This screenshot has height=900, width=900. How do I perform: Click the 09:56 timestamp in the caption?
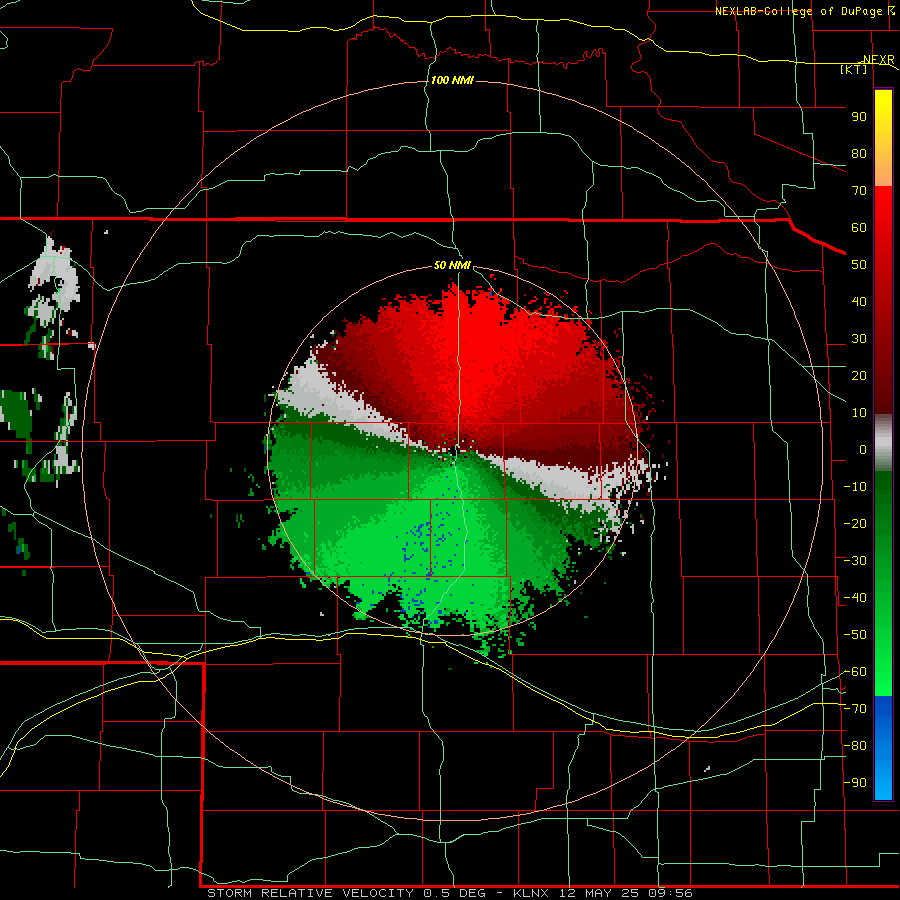[670, 893]
